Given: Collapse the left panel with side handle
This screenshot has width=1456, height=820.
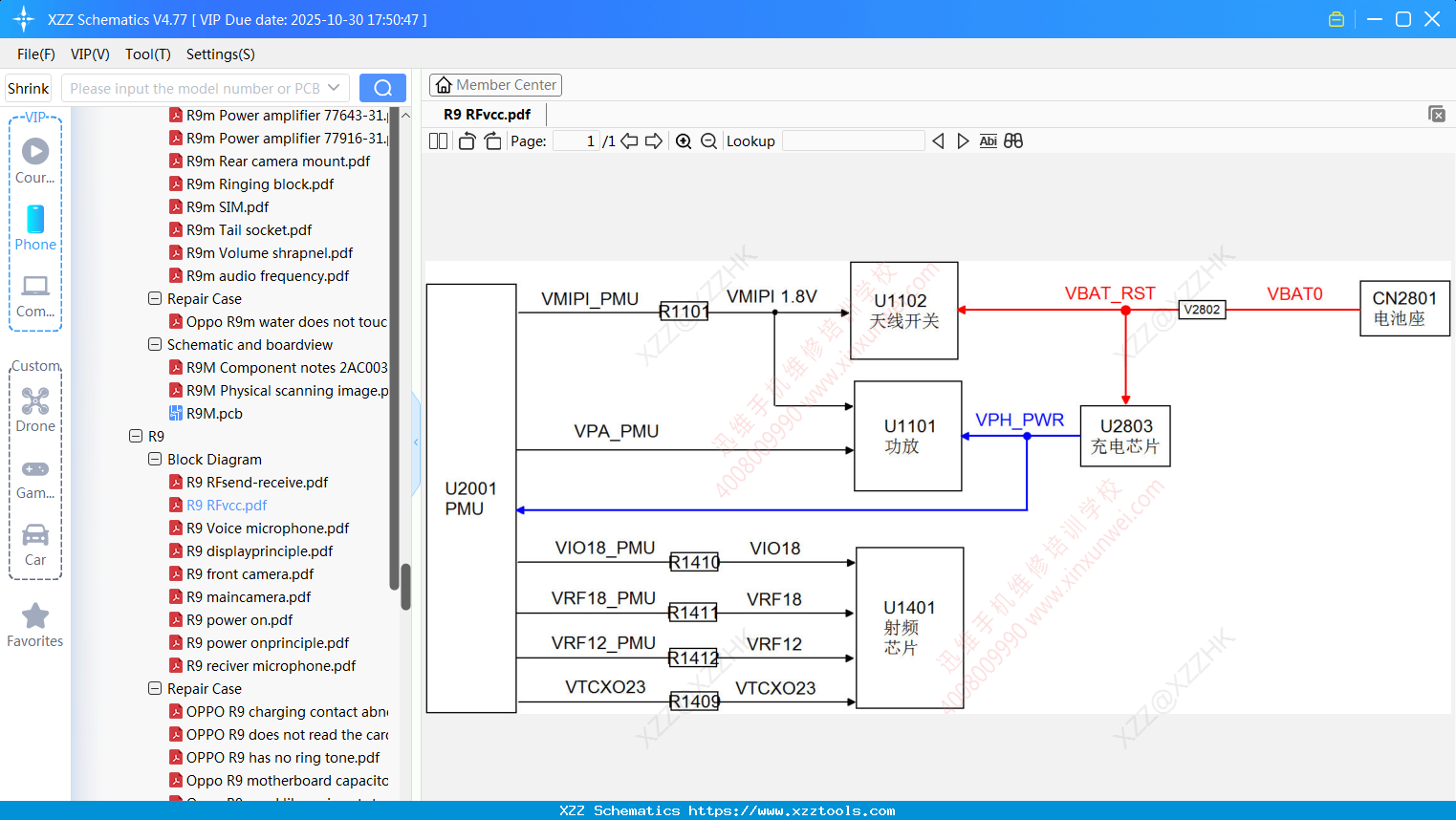Looking at the screenshot, I should tap(416, 442).
